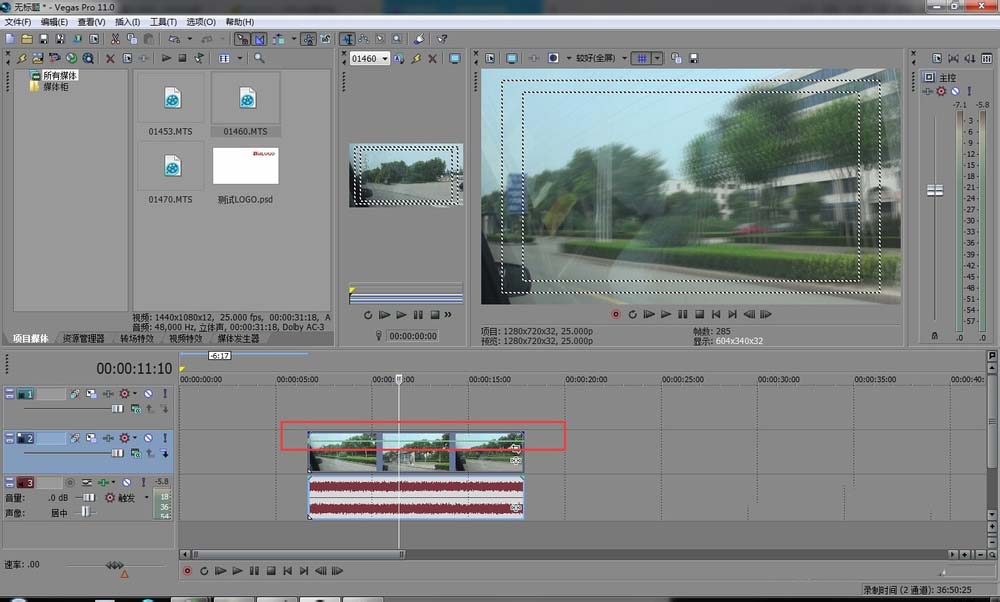Switch to the 资源管理器 tab
The image size is (1000, 602).
click(84, 339)
